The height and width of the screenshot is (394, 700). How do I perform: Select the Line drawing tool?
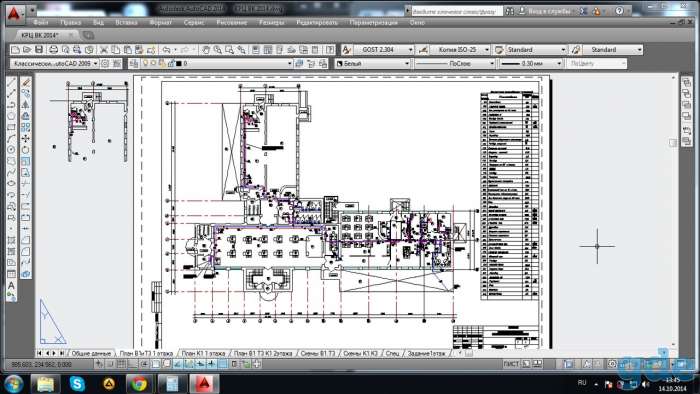(12, 83)
